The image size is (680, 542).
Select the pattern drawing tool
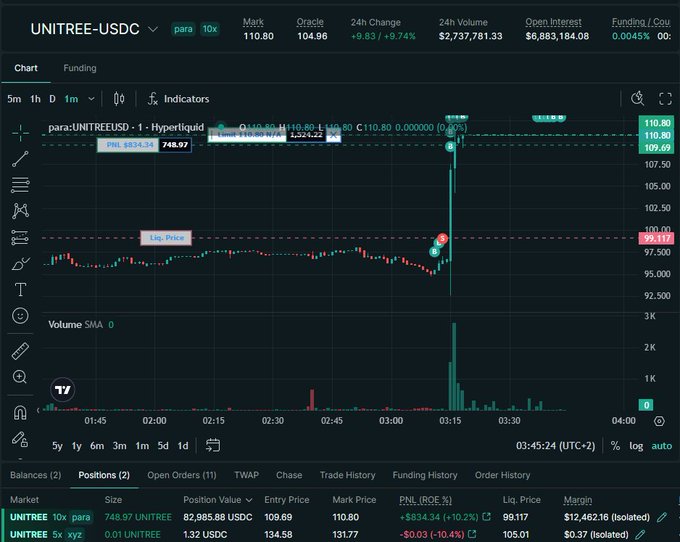click(20, 211)
